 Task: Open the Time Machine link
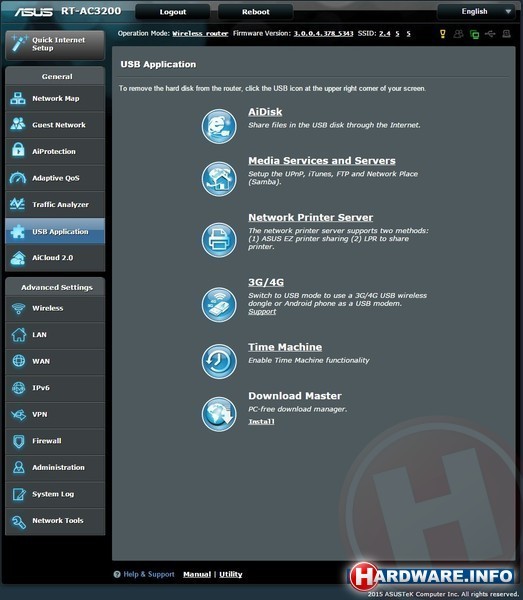click(285, 347)
